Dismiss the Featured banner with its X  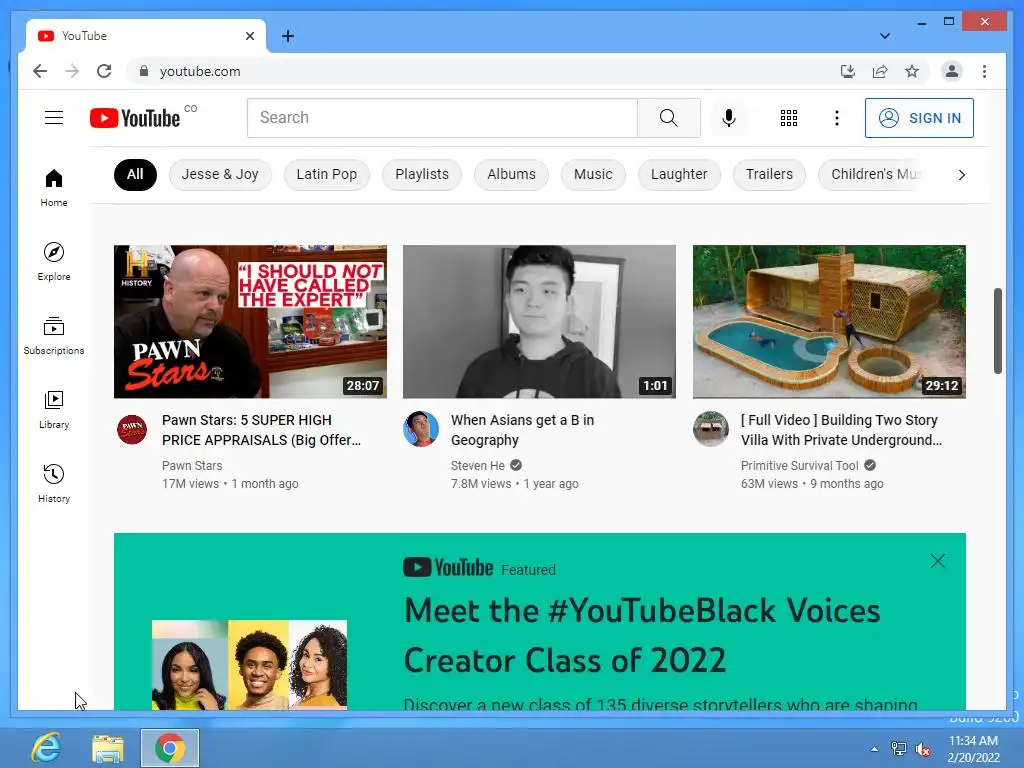(x=937, y=561)
